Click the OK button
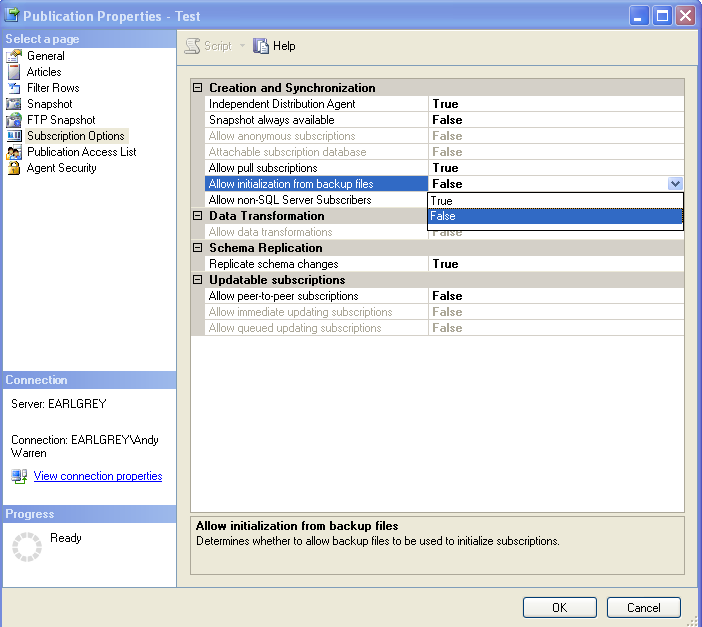 pyautogui.click(x=560, y=608)
